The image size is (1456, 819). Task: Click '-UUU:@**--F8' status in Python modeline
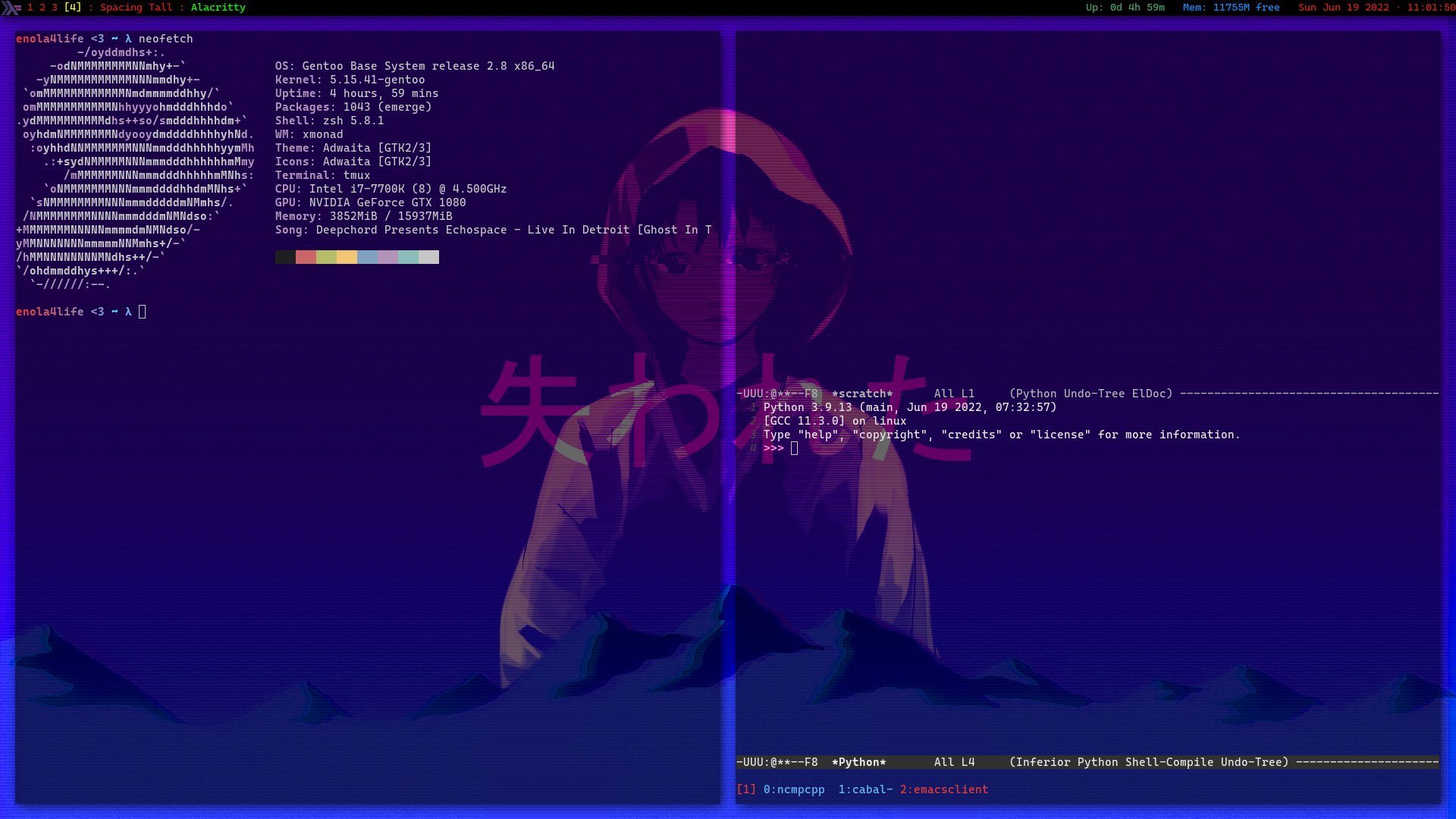pos(777,762)
